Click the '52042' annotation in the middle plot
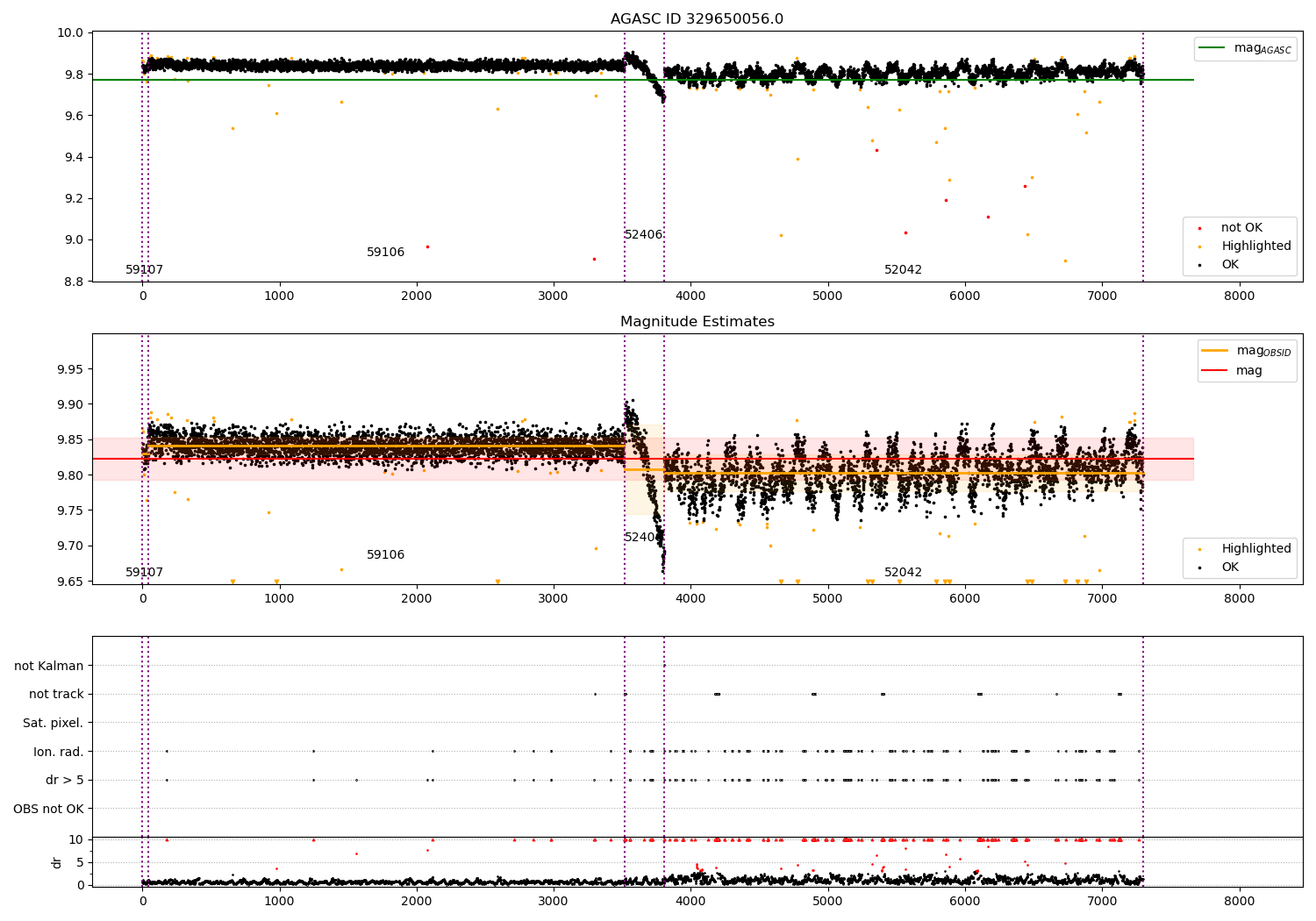This screenshot has height=921, width=1316. [903, 573]
